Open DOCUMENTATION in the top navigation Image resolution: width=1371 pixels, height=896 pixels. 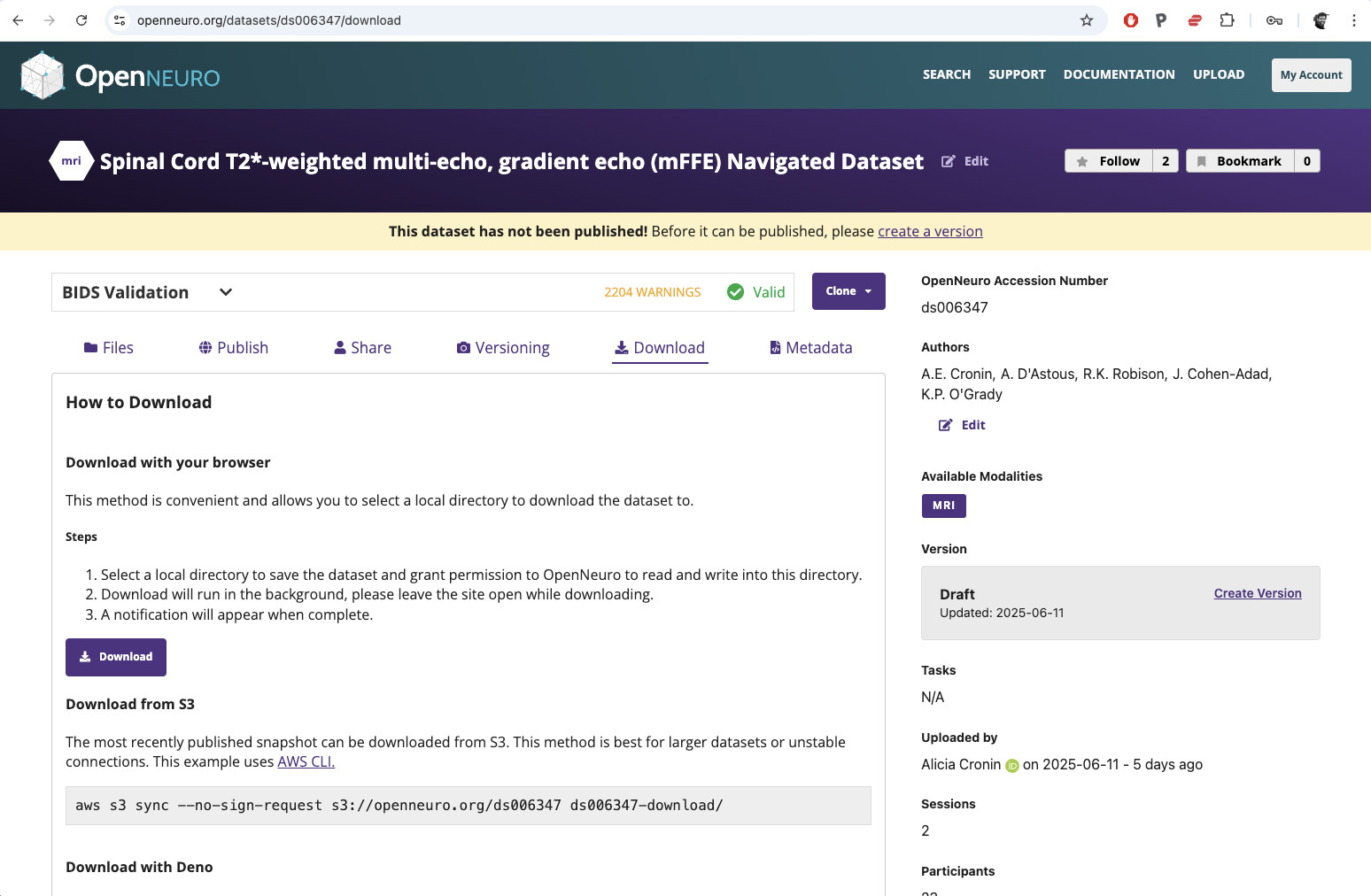point(1119,74)
